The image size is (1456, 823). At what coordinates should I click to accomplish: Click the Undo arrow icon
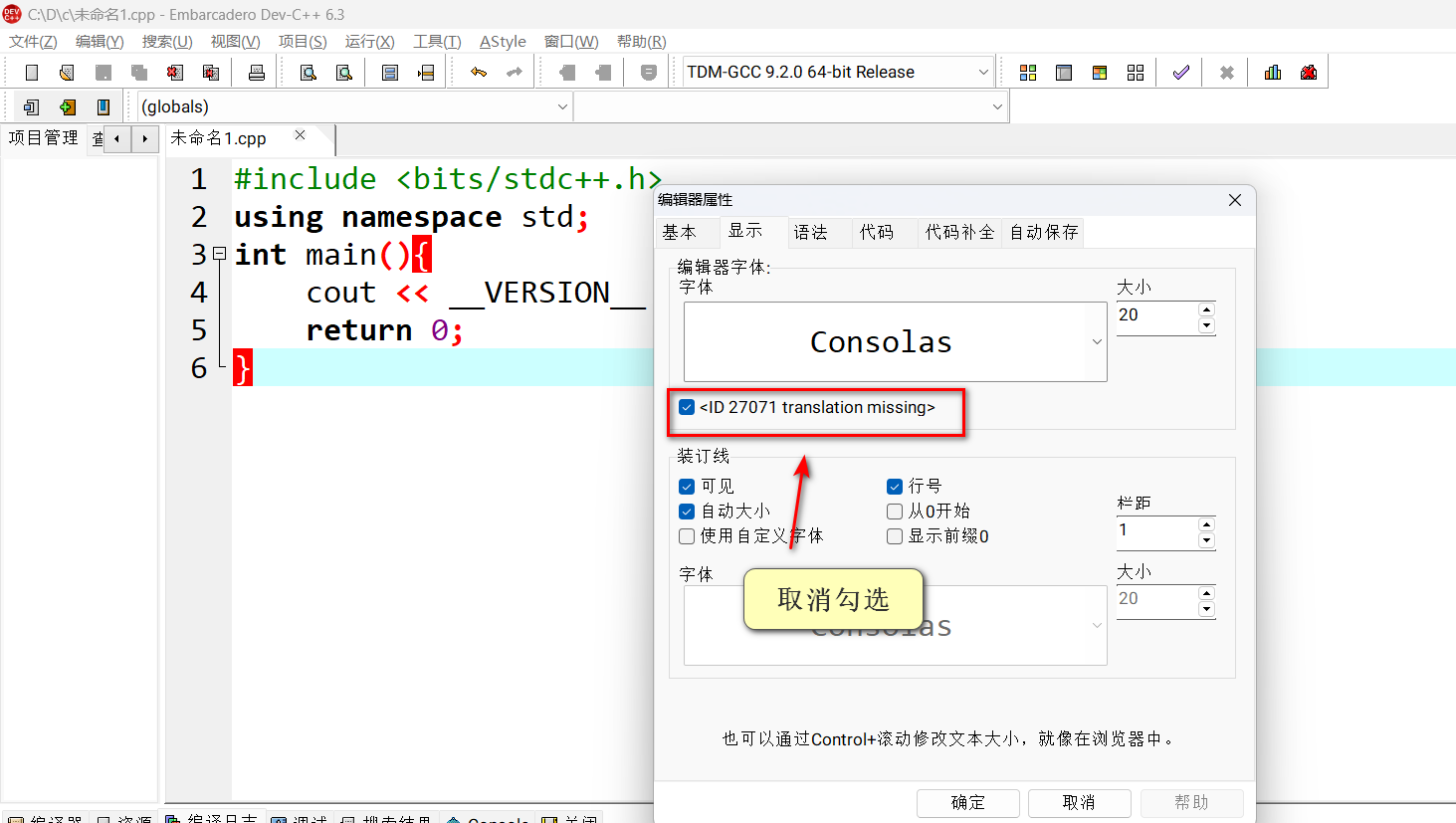(x=479, y=73)
